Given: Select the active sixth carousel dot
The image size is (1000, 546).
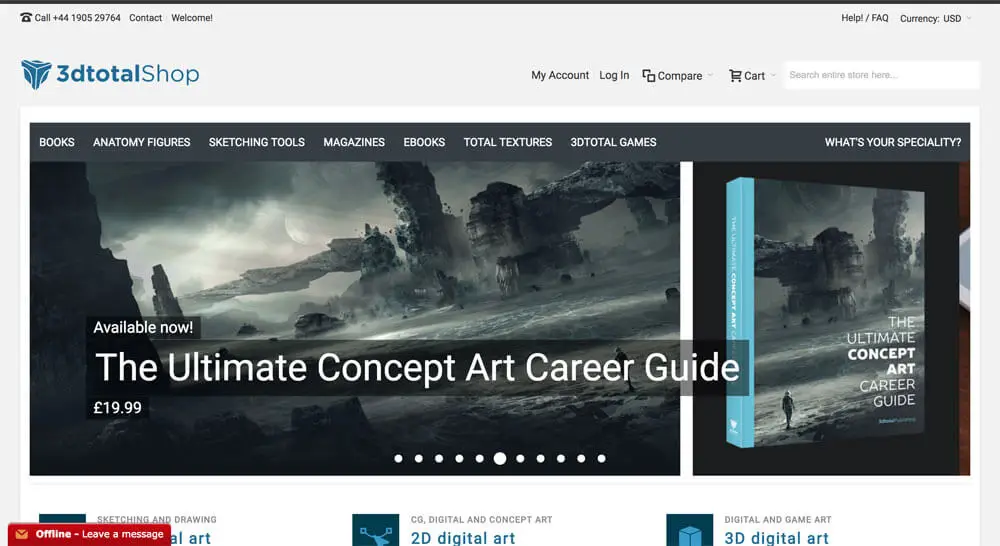Looking at the screenshot, I should (500, 459).
